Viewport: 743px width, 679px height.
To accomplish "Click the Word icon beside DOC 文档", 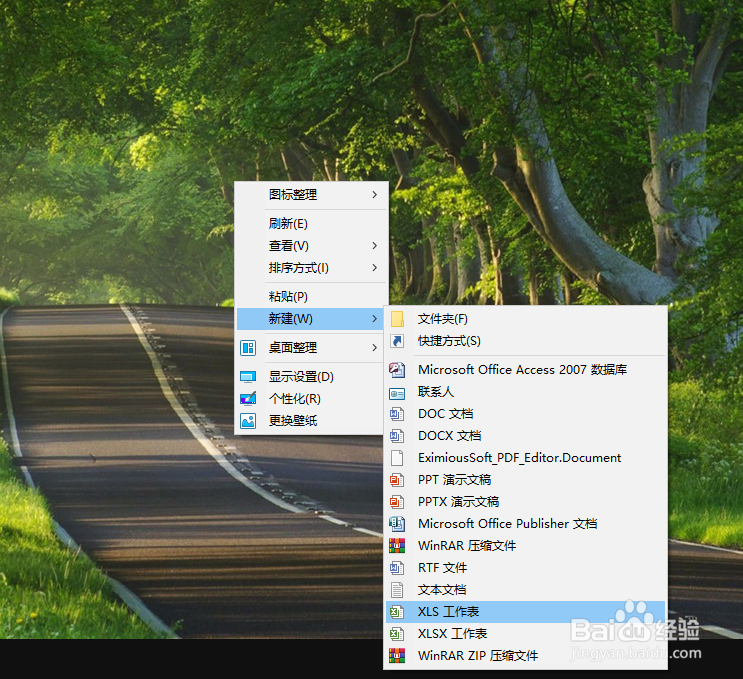I will coord(397,414).
